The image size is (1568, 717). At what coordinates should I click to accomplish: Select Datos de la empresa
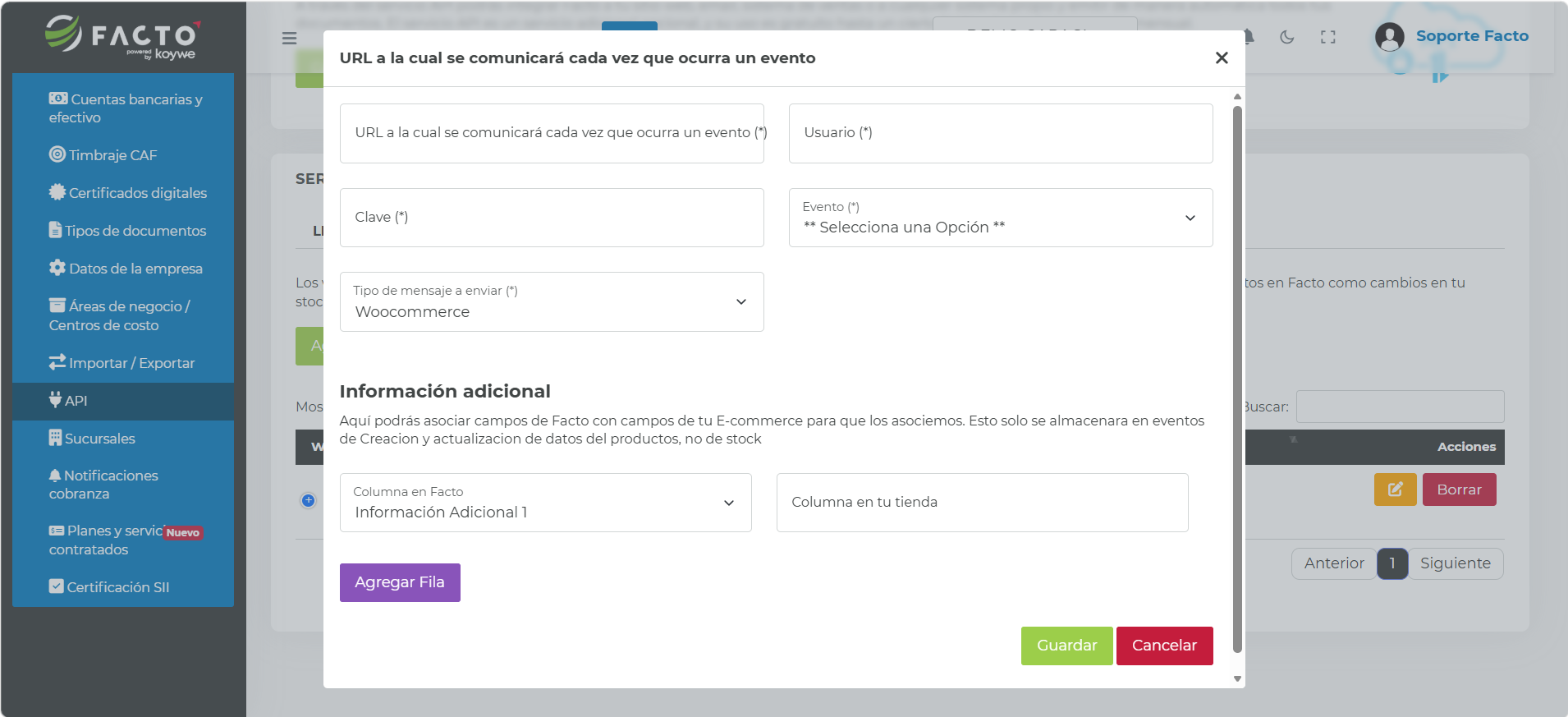(123, 269)
